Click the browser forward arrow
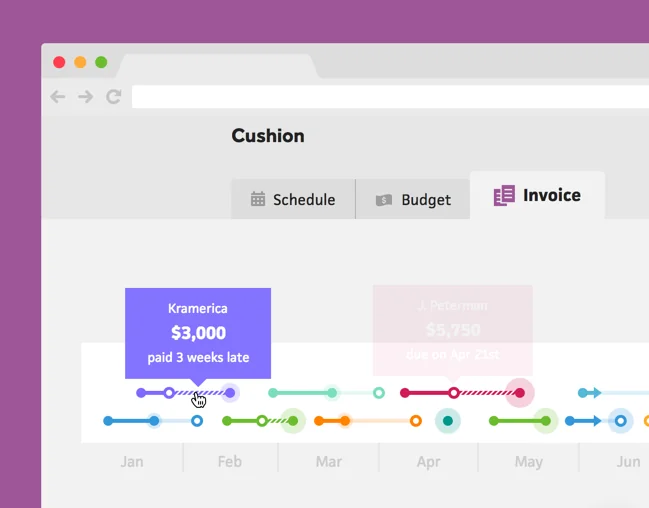The image size is (649, 508). pos(86,97)
